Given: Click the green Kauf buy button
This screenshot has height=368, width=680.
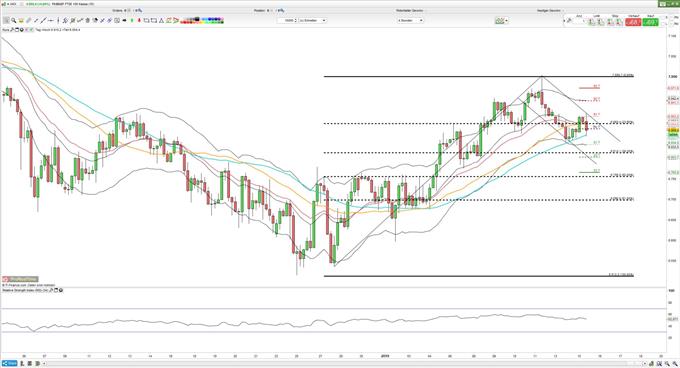Looking at the screenshot, I should (x=650, y=21).
